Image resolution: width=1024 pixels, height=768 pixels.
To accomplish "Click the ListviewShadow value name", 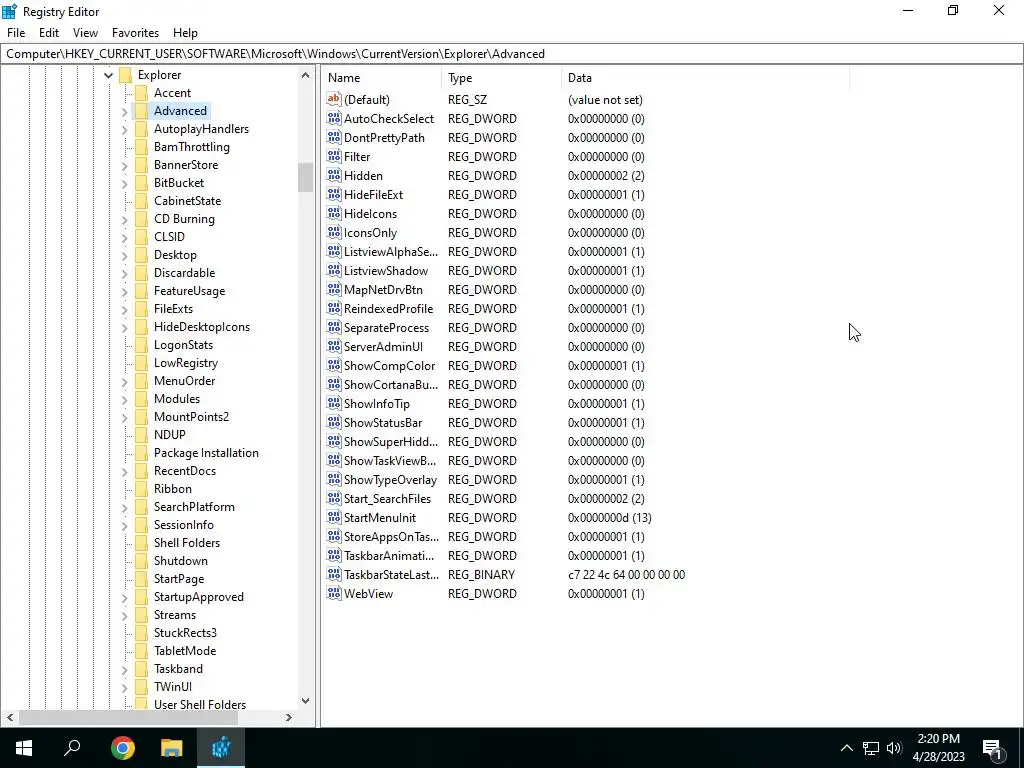I will [x=386, y=271].
